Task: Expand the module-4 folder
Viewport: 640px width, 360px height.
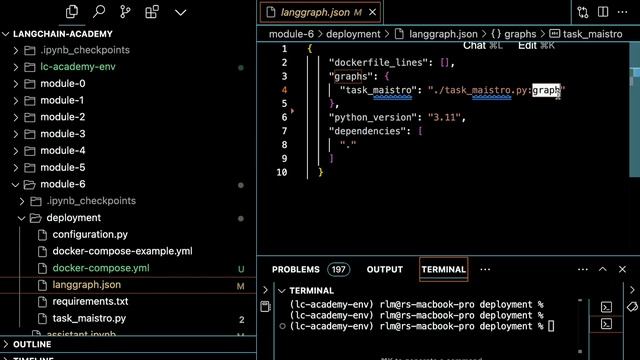Action: [16, 151]
